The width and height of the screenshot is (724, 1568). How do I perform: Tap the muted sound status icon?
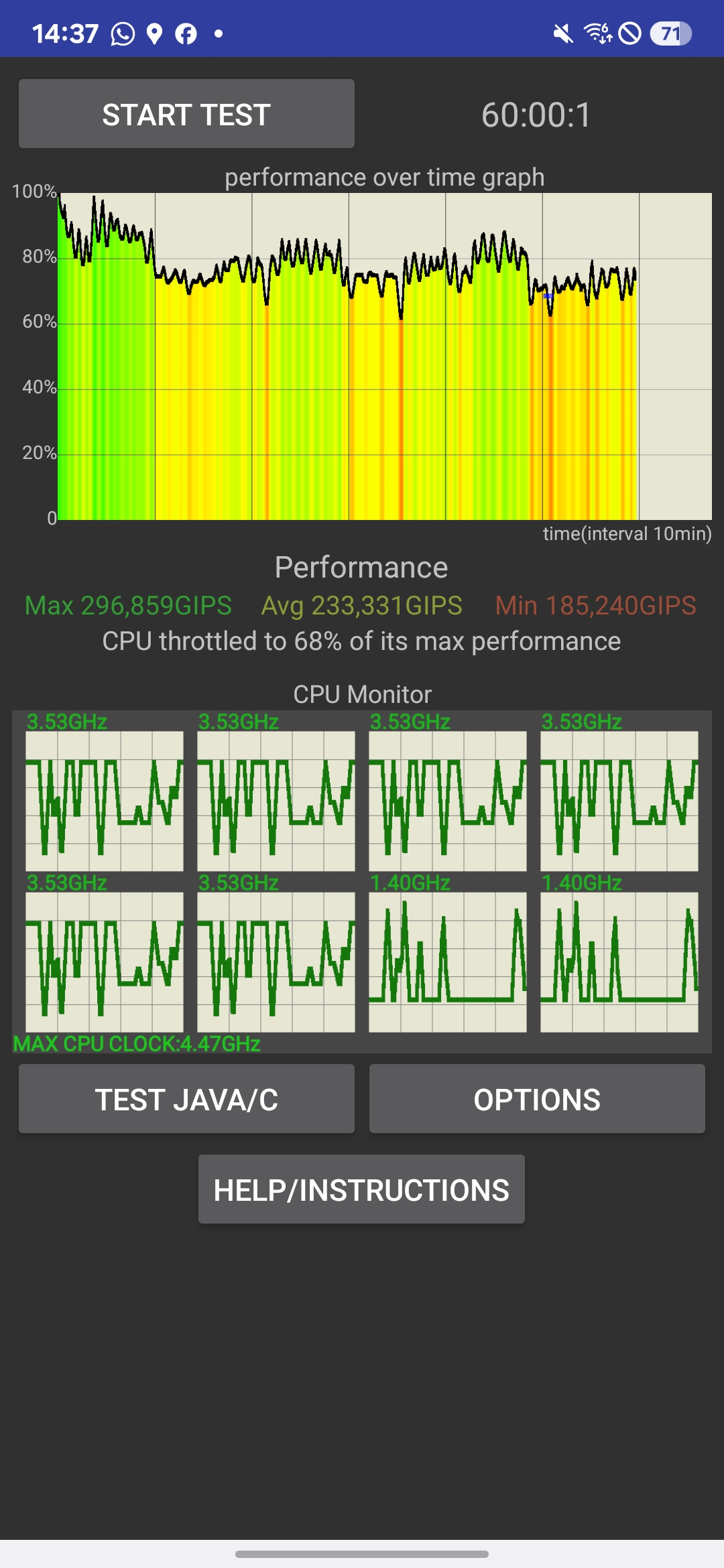pyautogui.click(x=563, y=34)
